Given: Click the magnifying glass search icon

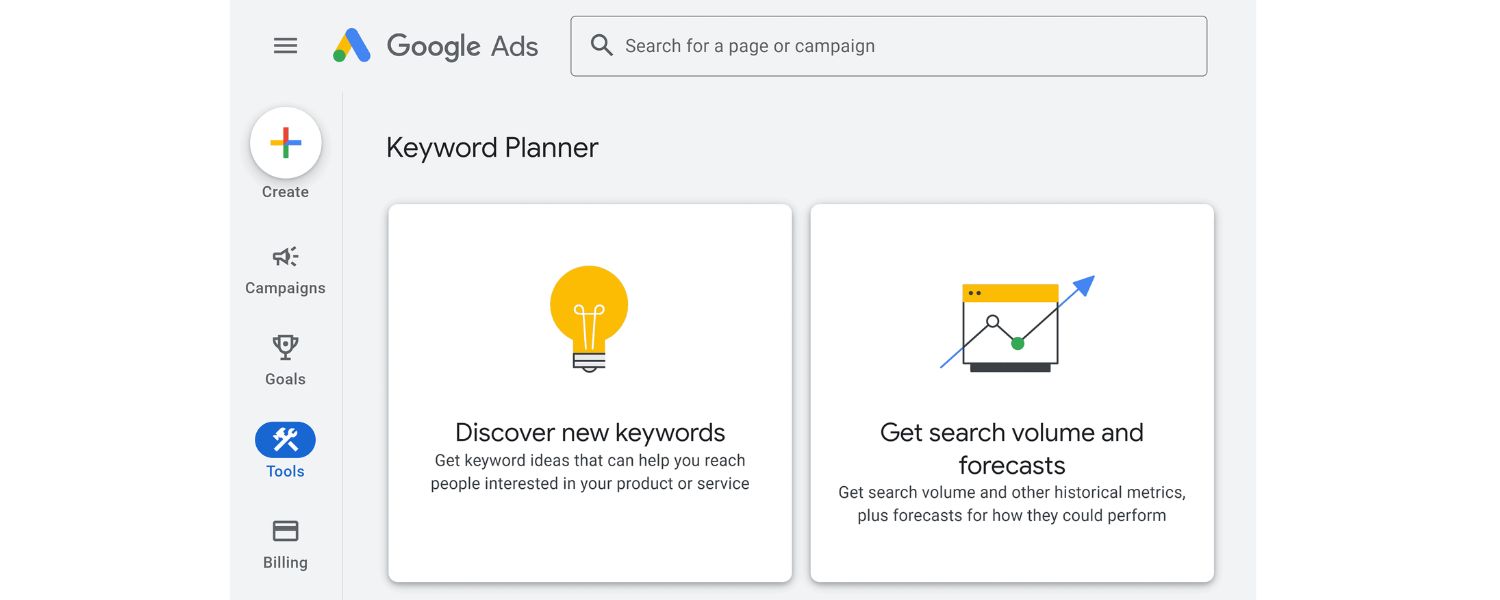Looking at the screenshot, I should coord(600,46).
